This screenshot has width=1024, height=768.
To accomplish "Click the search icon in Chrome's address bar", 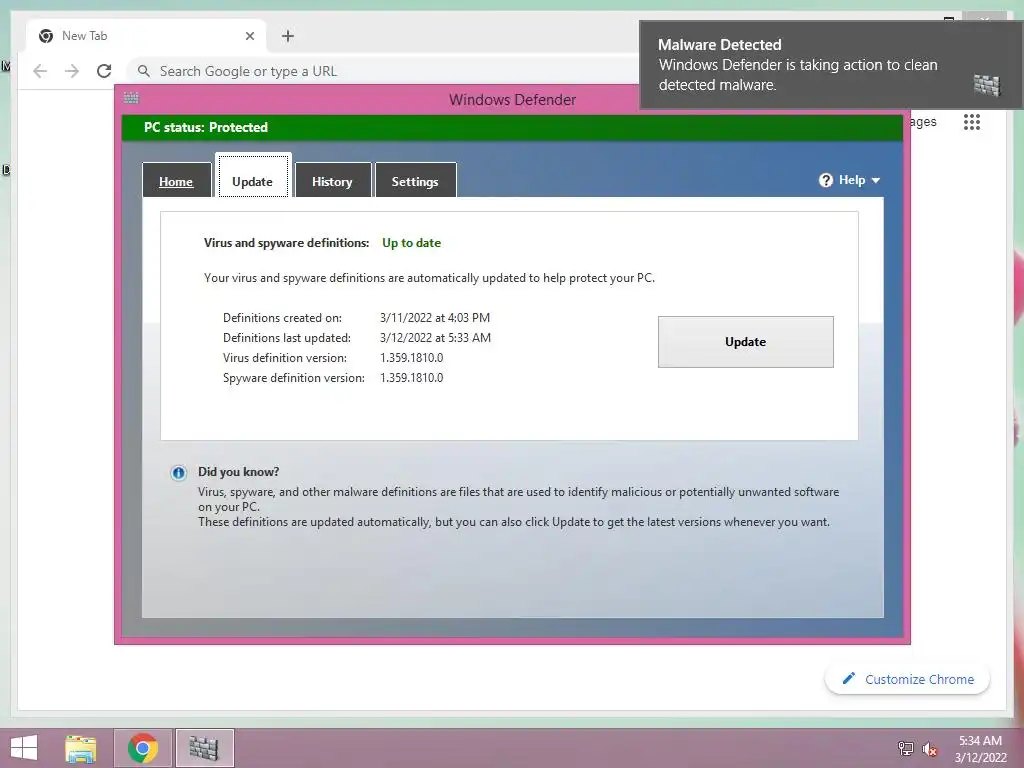I will point(144,71).
